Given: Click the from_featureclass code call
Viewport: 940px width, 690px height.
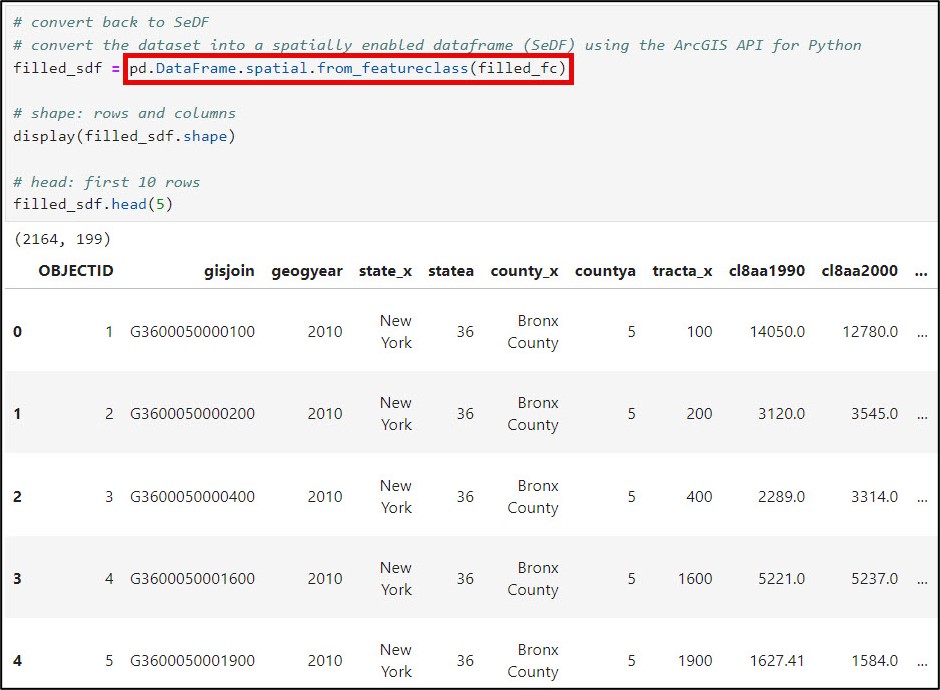Looking at the screenshot, I should pyautogui.click(x=348, y=68).
